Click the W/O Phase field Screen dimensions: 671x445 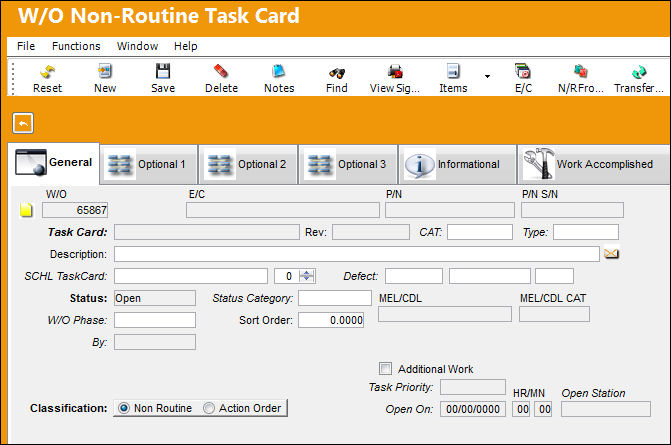(x=155, y=320)
